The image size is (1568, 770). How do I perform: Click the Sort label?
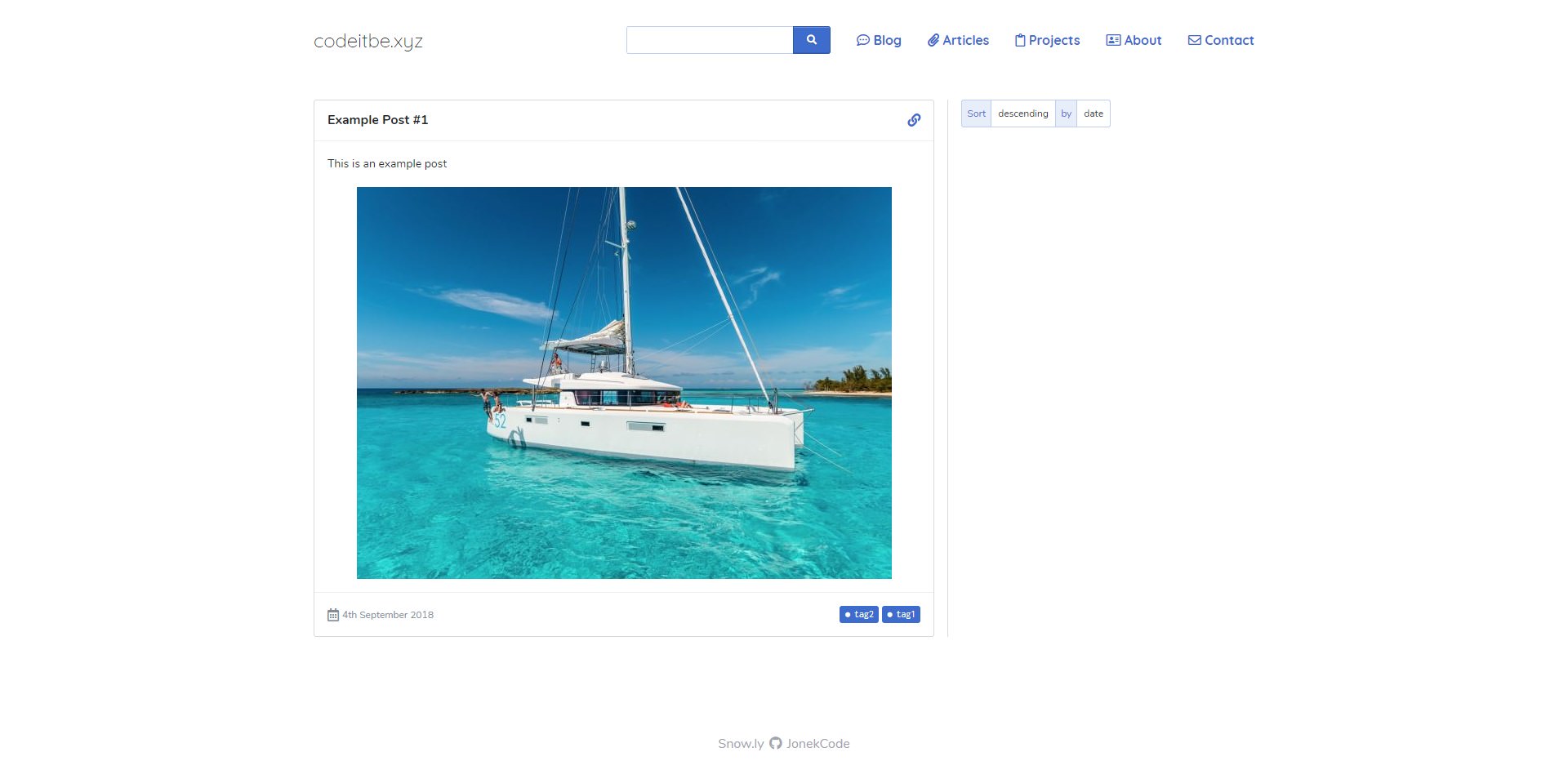[976, 113]
